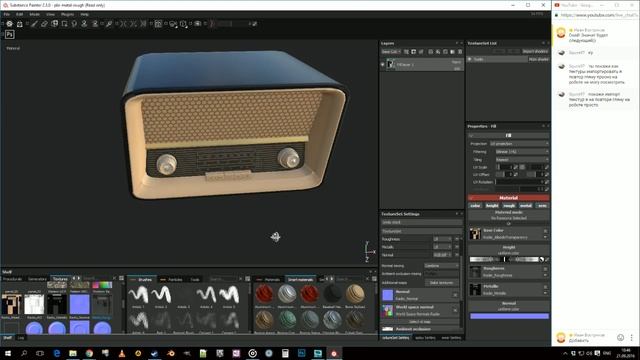Switch to the Log tab
640x360 pixels.
21,338
